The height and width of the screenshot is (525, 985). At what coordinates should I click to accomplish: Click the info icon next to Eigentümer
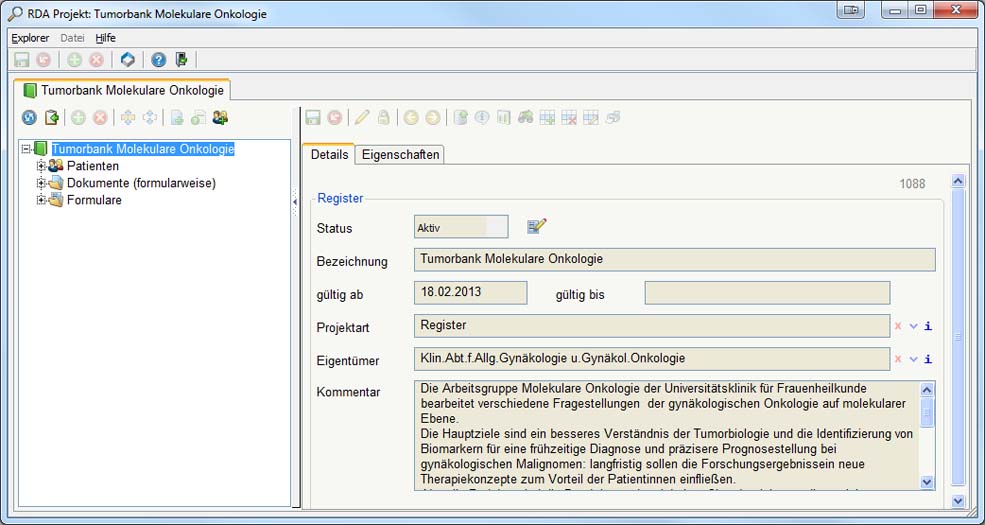928,359
